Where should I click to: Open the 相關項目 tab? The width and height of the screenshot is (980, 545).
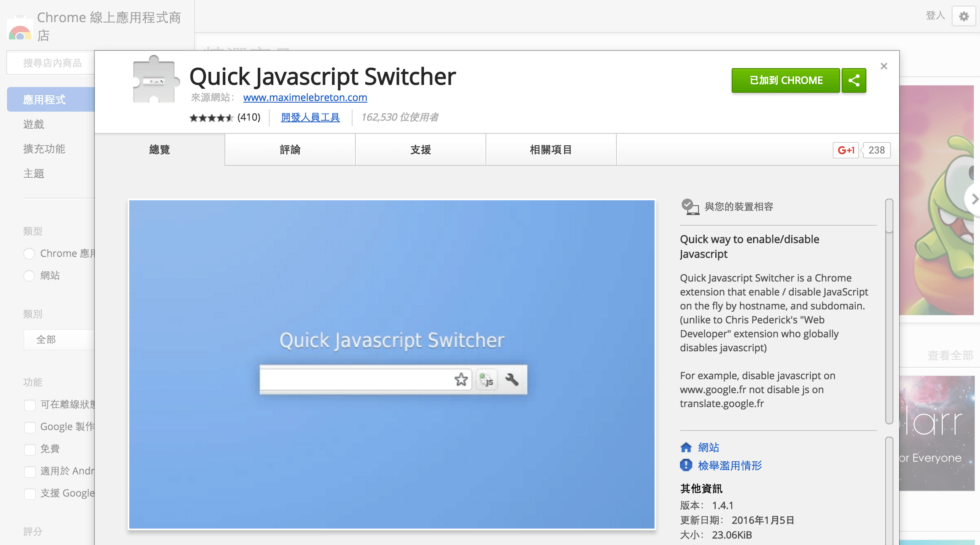pyautogui.click(x=551, y=150)
